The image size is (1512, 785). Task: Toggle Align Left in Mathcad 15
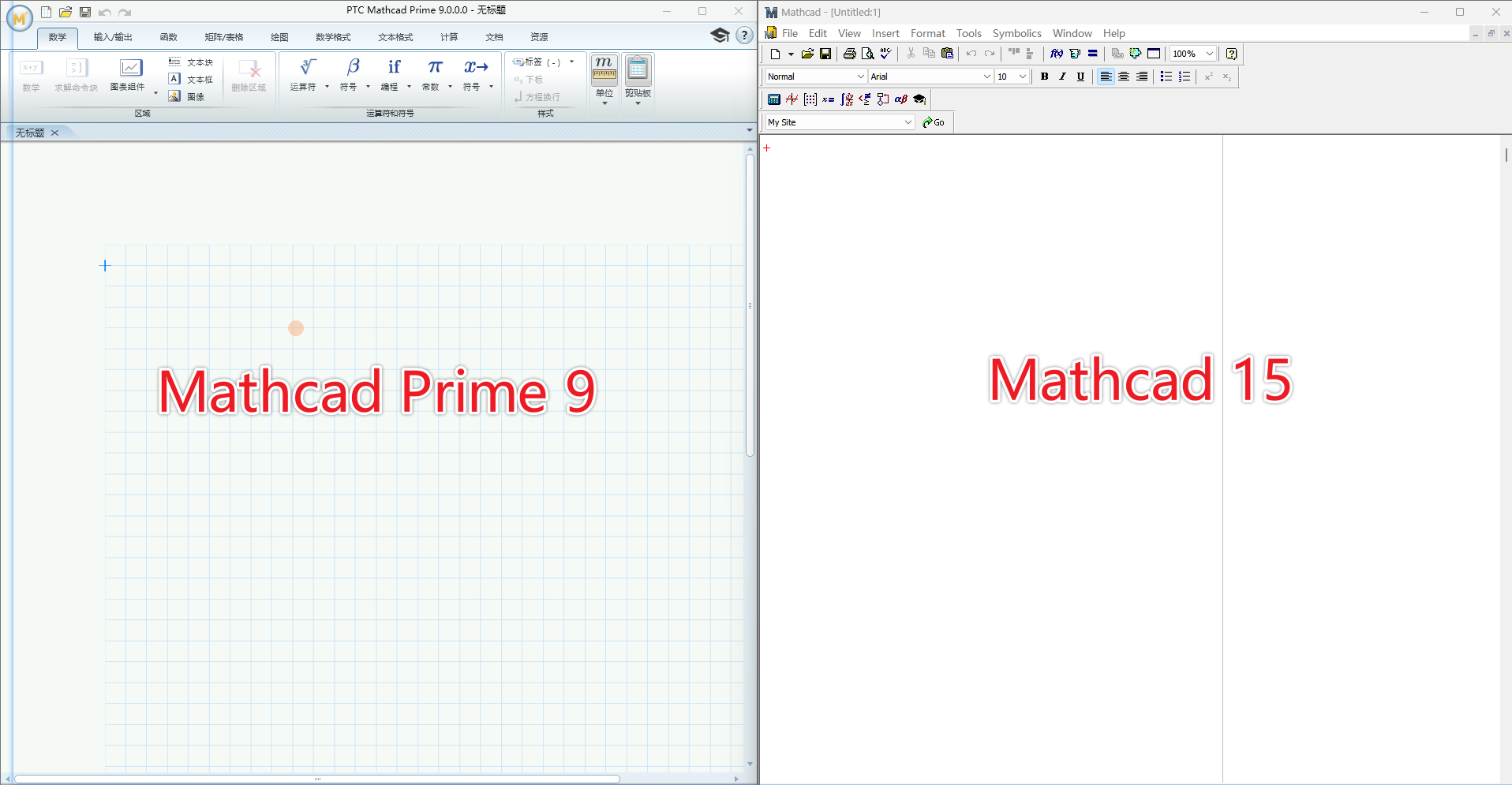click(x=1106, y=77)
